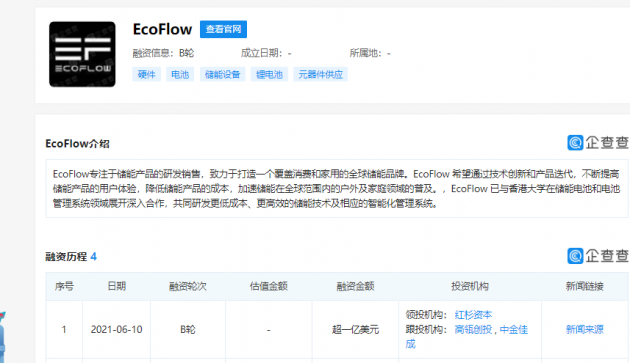Select the 元器件供应 tag

click(x=320, y=74)
